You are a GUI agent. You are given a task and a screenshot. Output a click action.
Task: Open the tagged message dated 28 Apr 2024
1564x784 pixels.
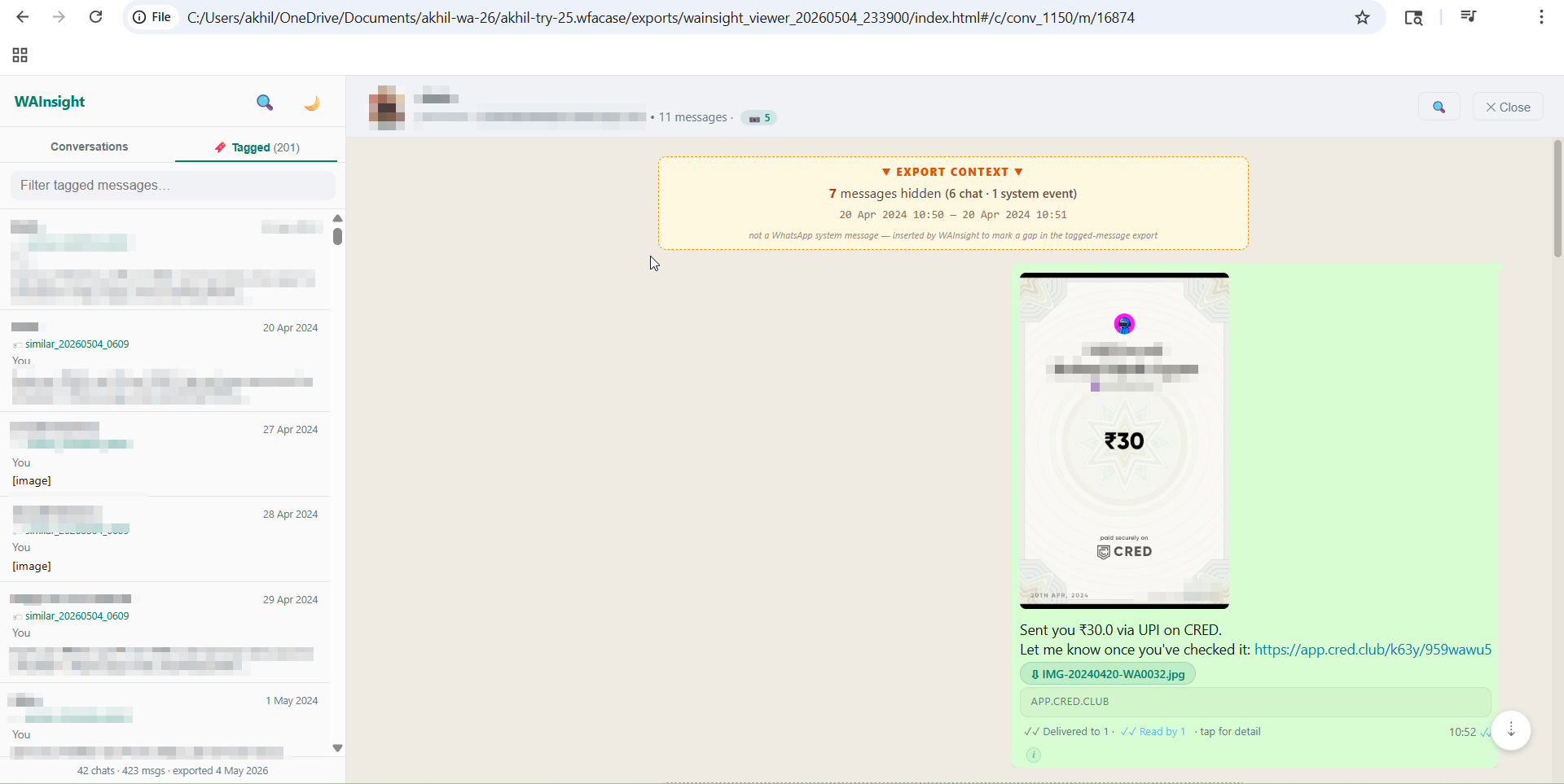coord(165,539)
